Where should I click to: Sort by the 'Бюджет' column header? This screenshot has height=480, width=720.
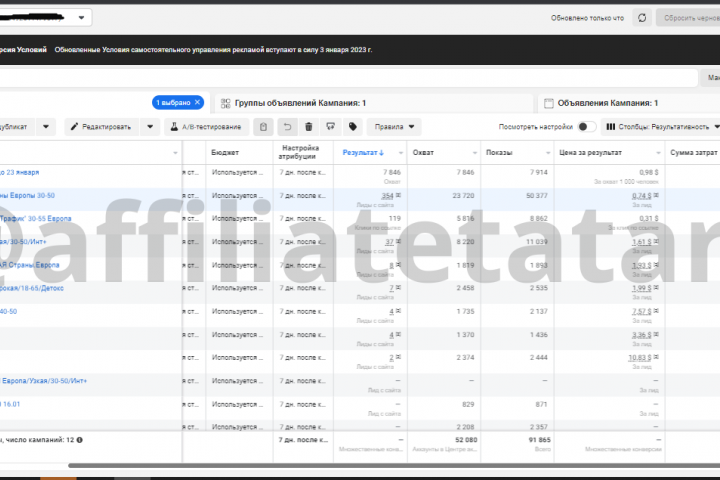tap(225, 152)
